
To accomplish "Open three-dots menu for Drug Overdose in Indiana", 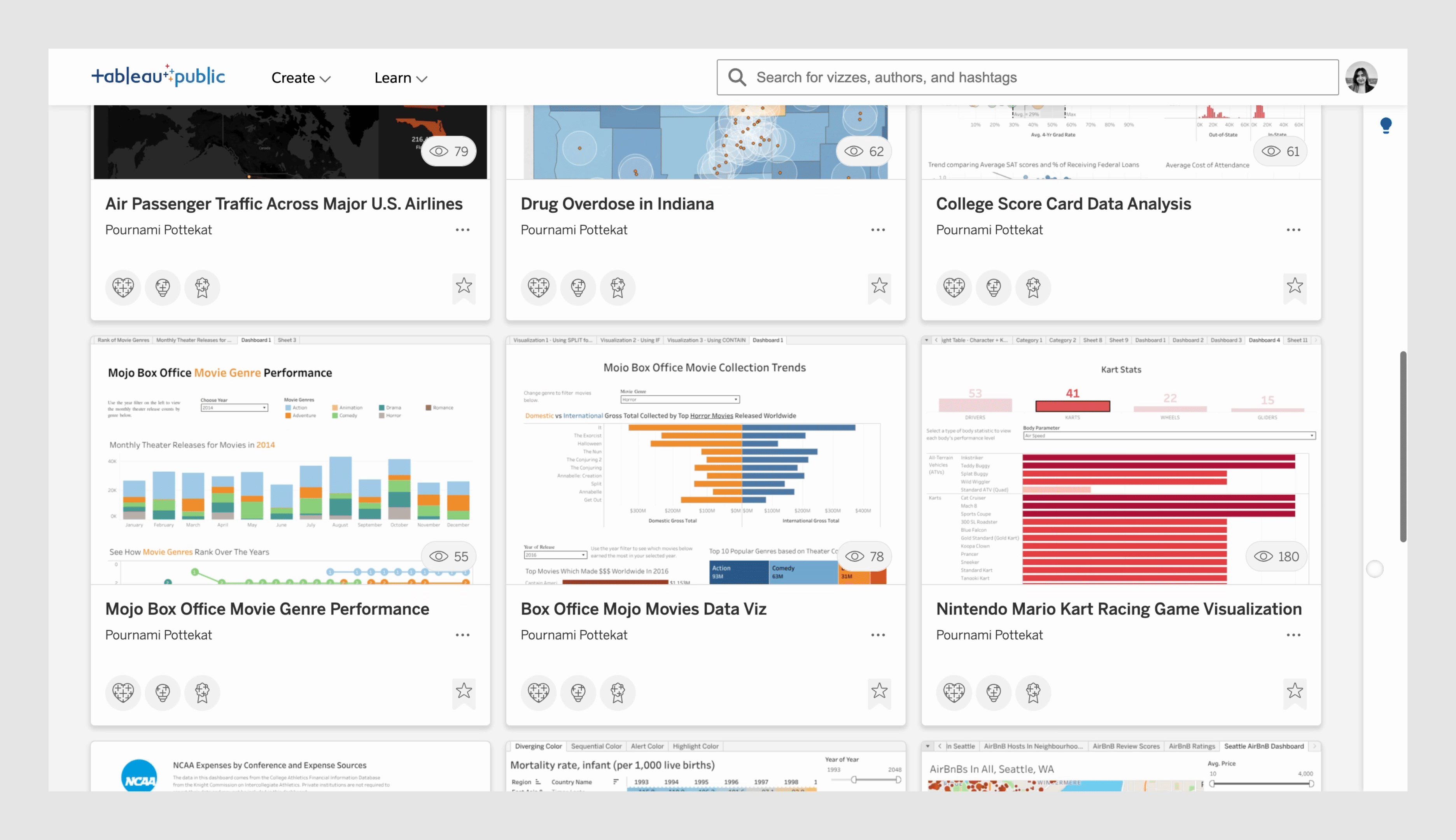I will click(x=877, y=229).
